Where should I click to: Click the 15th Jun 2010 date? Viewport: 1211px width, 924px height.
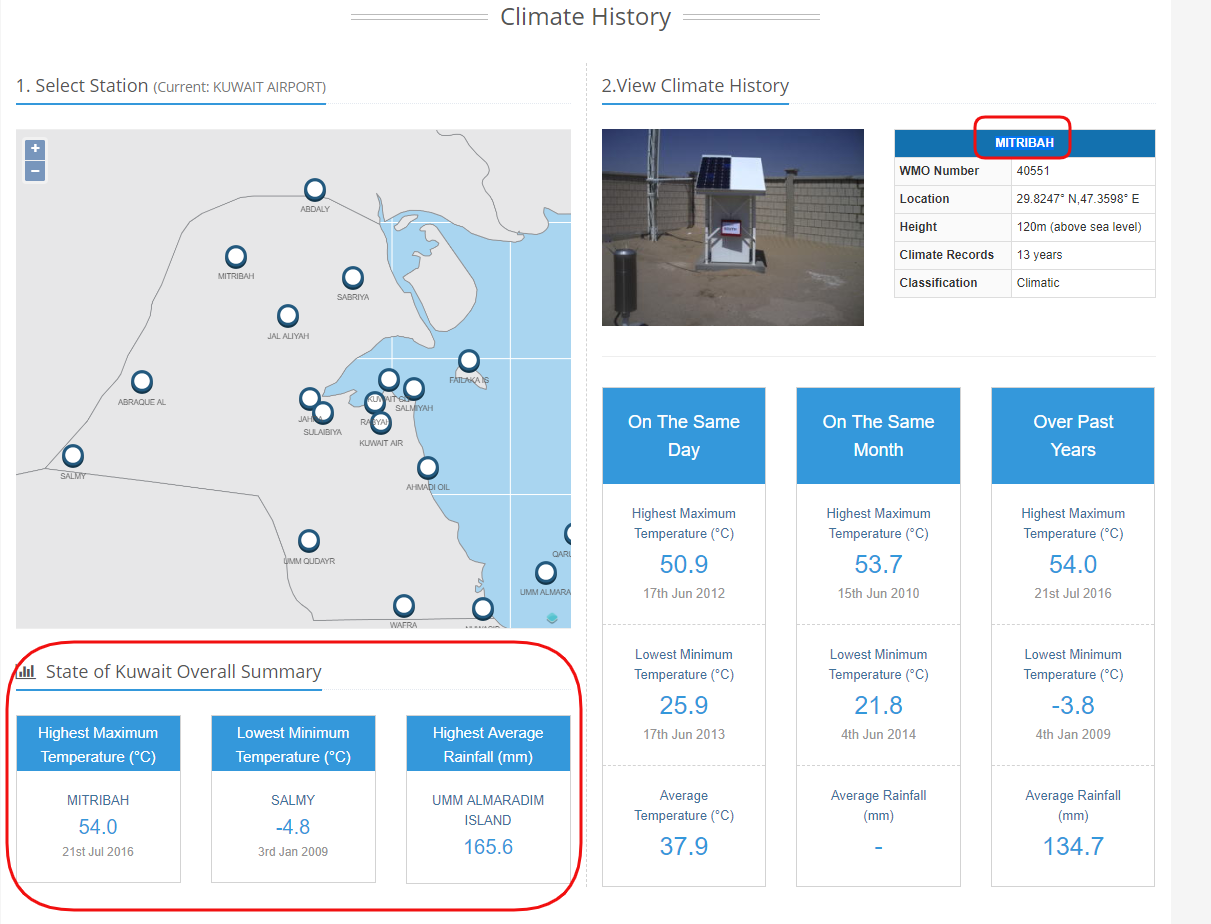(x=878, y=593)
